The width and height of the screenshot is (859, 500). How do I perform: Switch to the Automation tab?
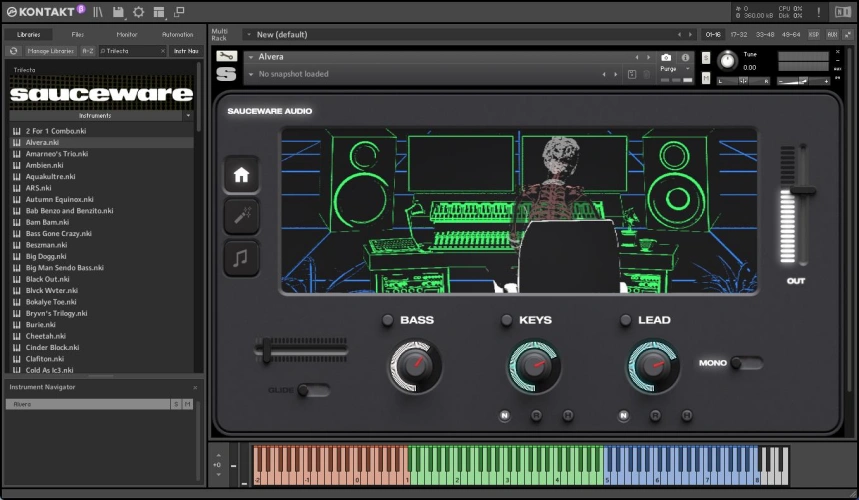coord(177,34)
